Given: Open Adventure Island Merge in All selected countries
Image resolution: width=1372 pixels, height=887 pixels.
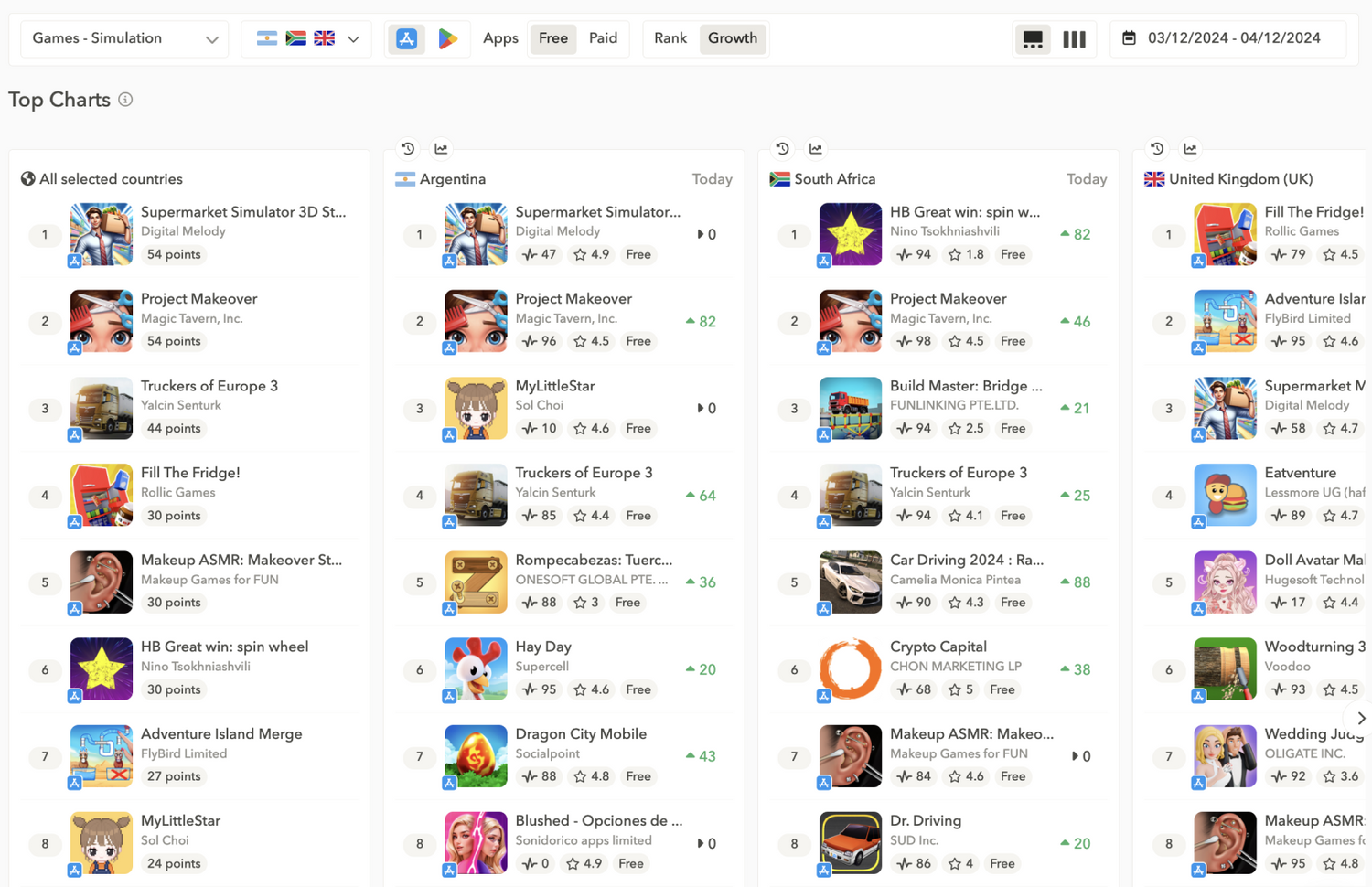Looking at the screenshot, I should [x=221, y=734].
